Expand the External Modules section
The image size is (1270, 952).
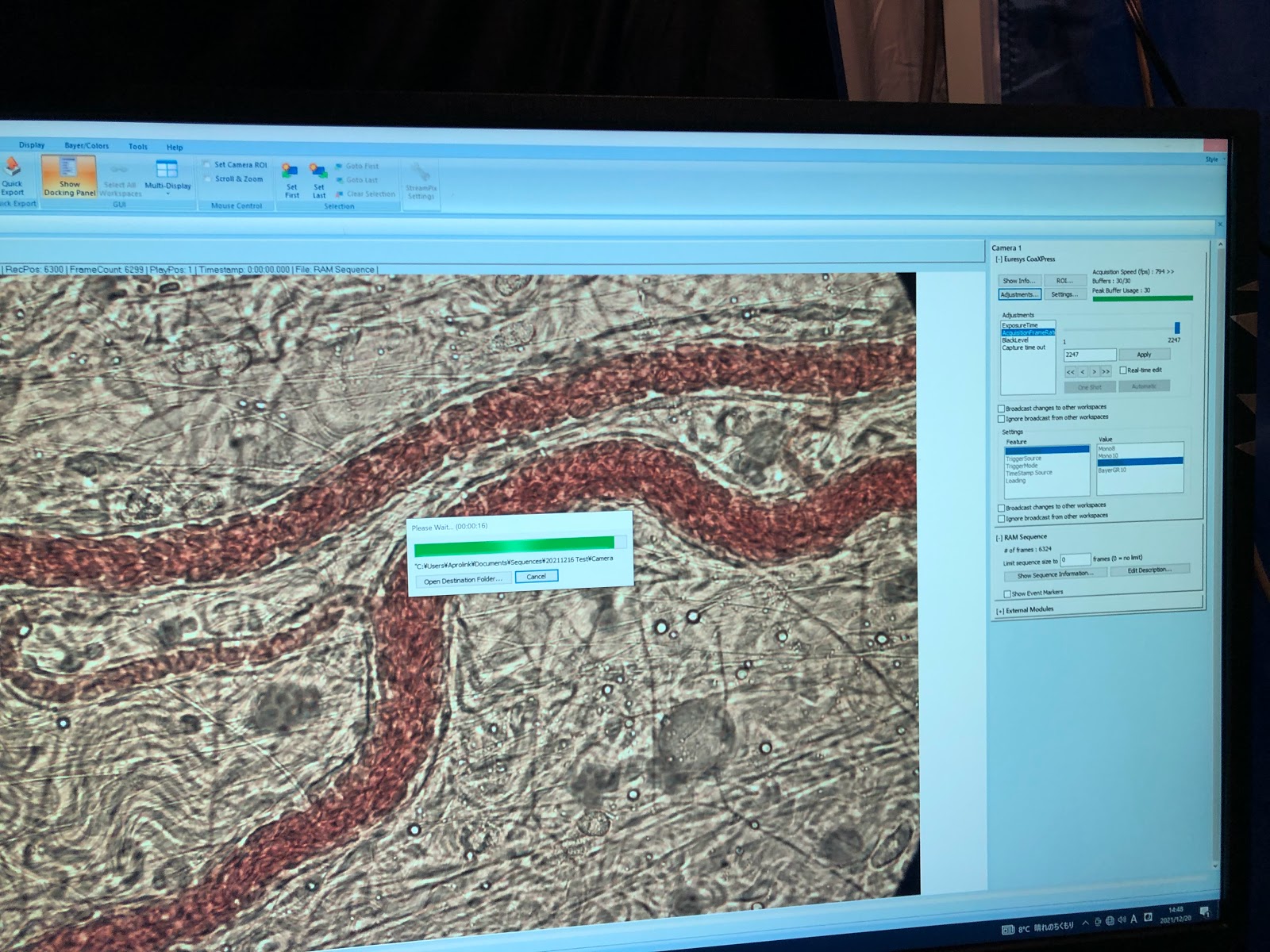pyautogui.click(x=1000, y=611)
